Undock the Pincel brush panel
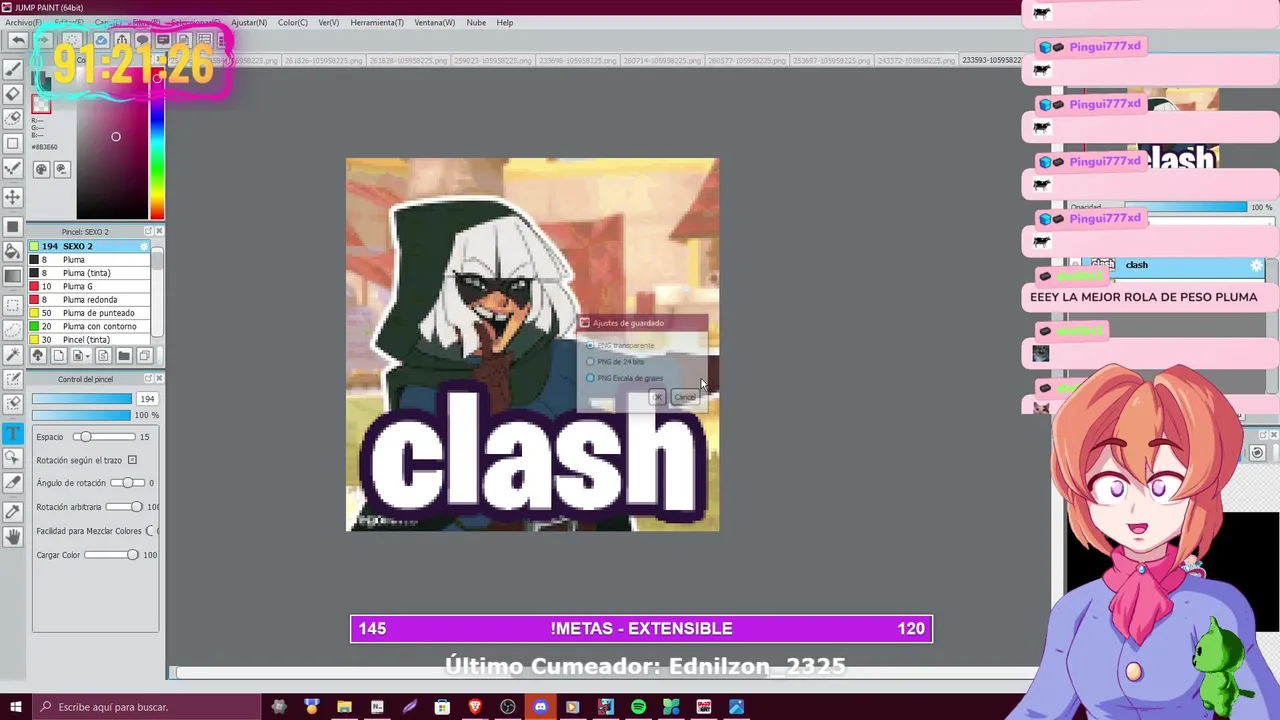Viewport: 1280px width, 720px height. [x=148, y=231]
